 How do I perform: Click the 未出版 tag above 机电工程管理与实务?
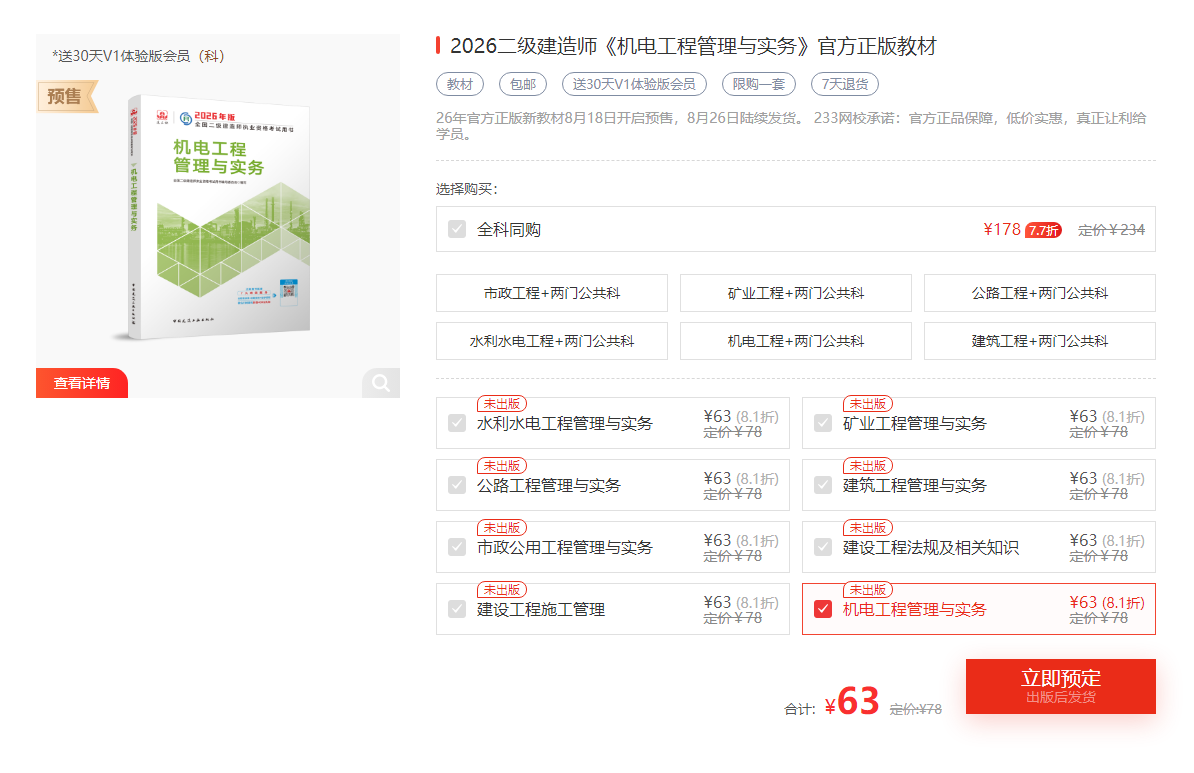point(867,590)
